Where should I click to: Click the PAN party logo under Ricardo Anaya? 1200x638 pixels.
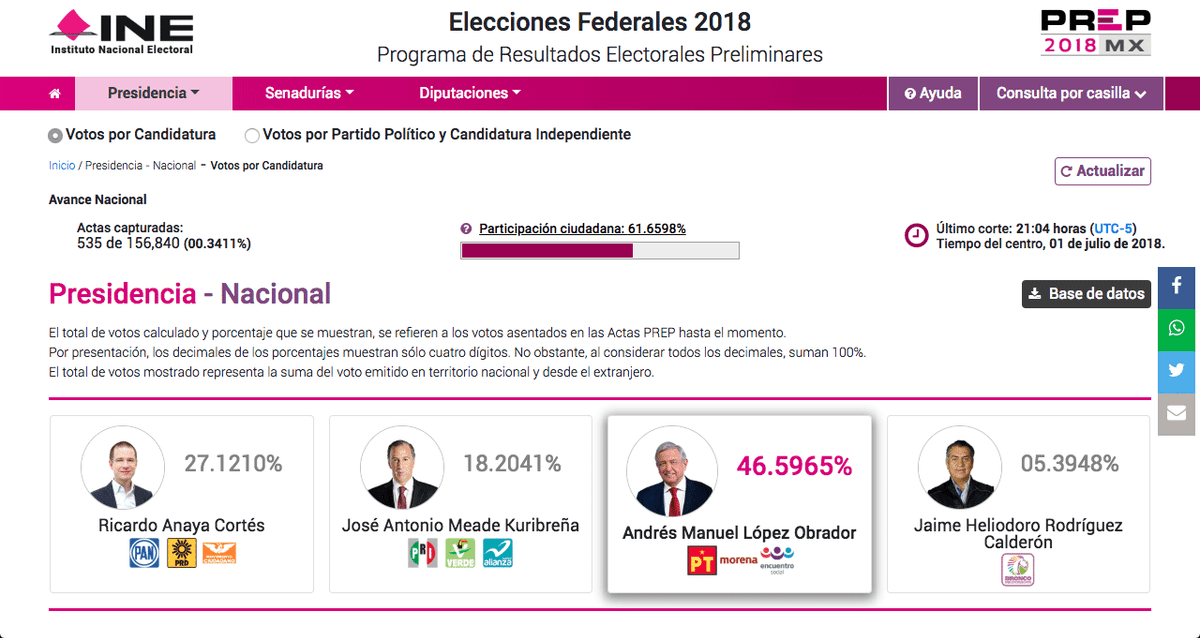pyautogui.click(x=144, y=551)
